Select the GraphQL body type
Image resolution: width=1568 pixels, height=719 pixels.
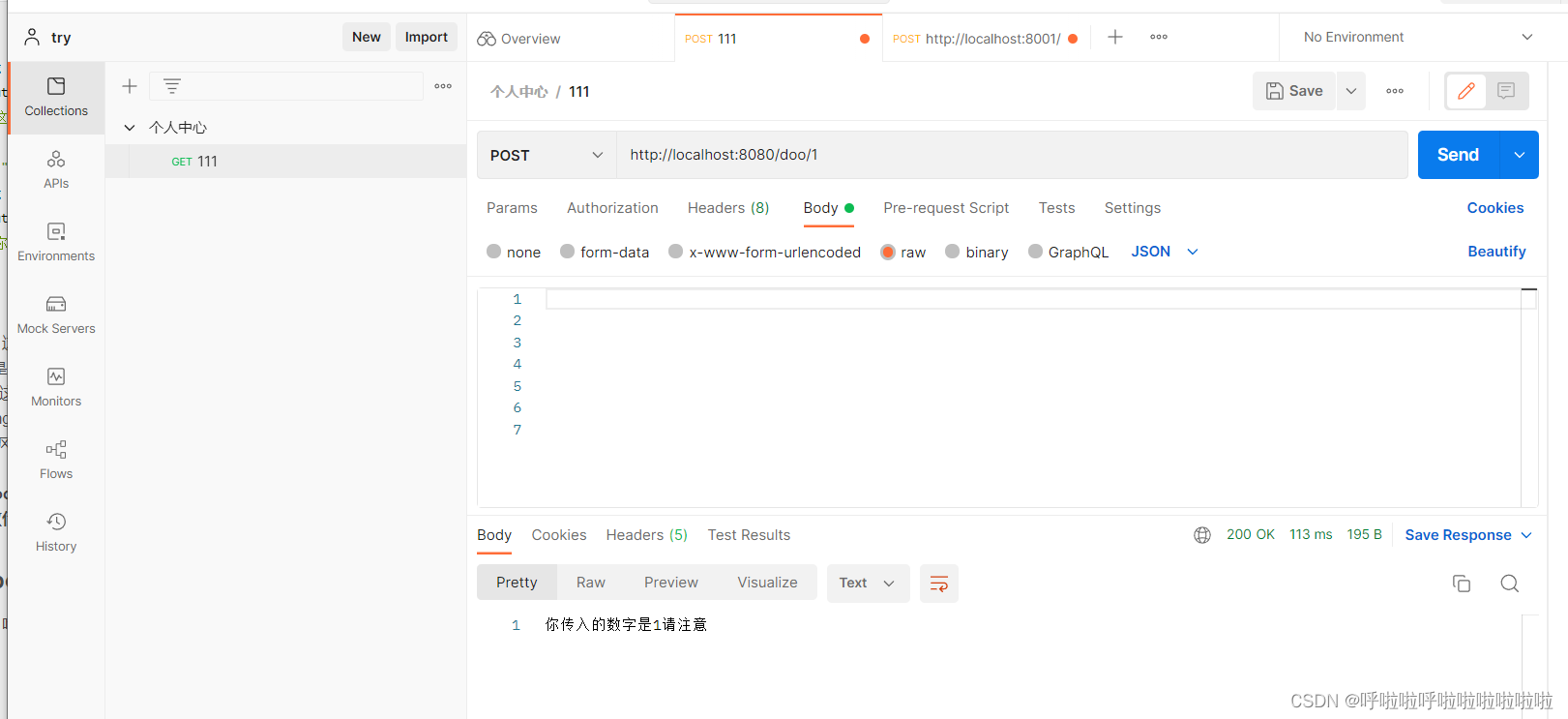pos(1036,252)
